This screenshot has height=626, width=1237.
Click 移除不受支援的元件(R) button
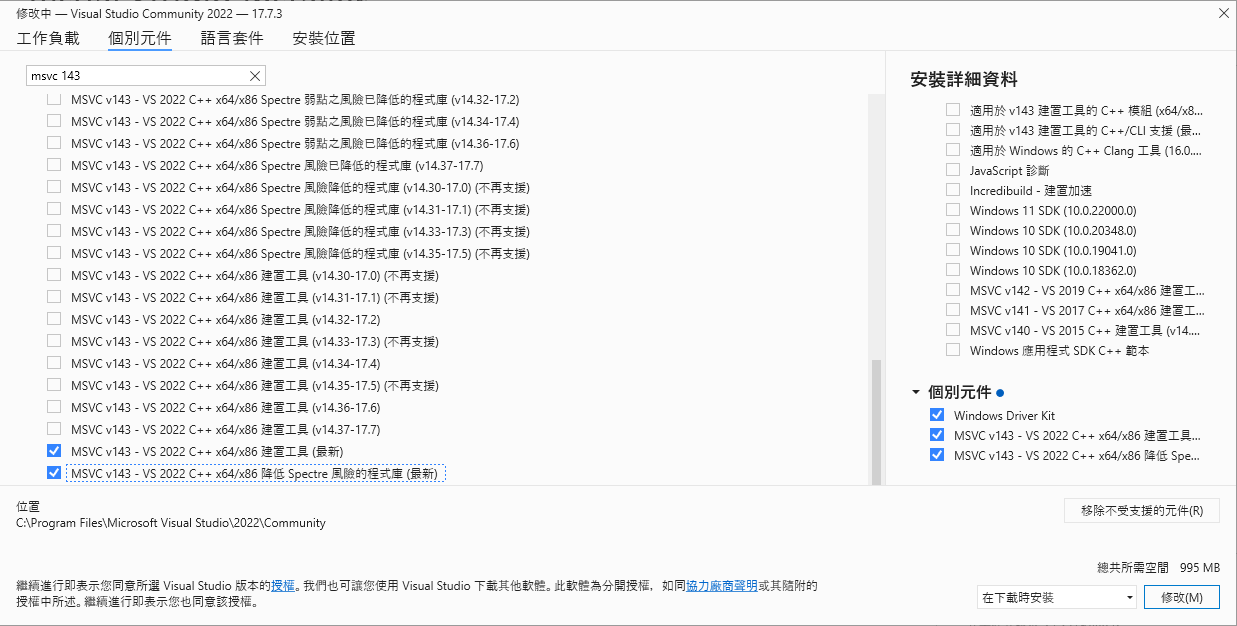click(1142, 510)
